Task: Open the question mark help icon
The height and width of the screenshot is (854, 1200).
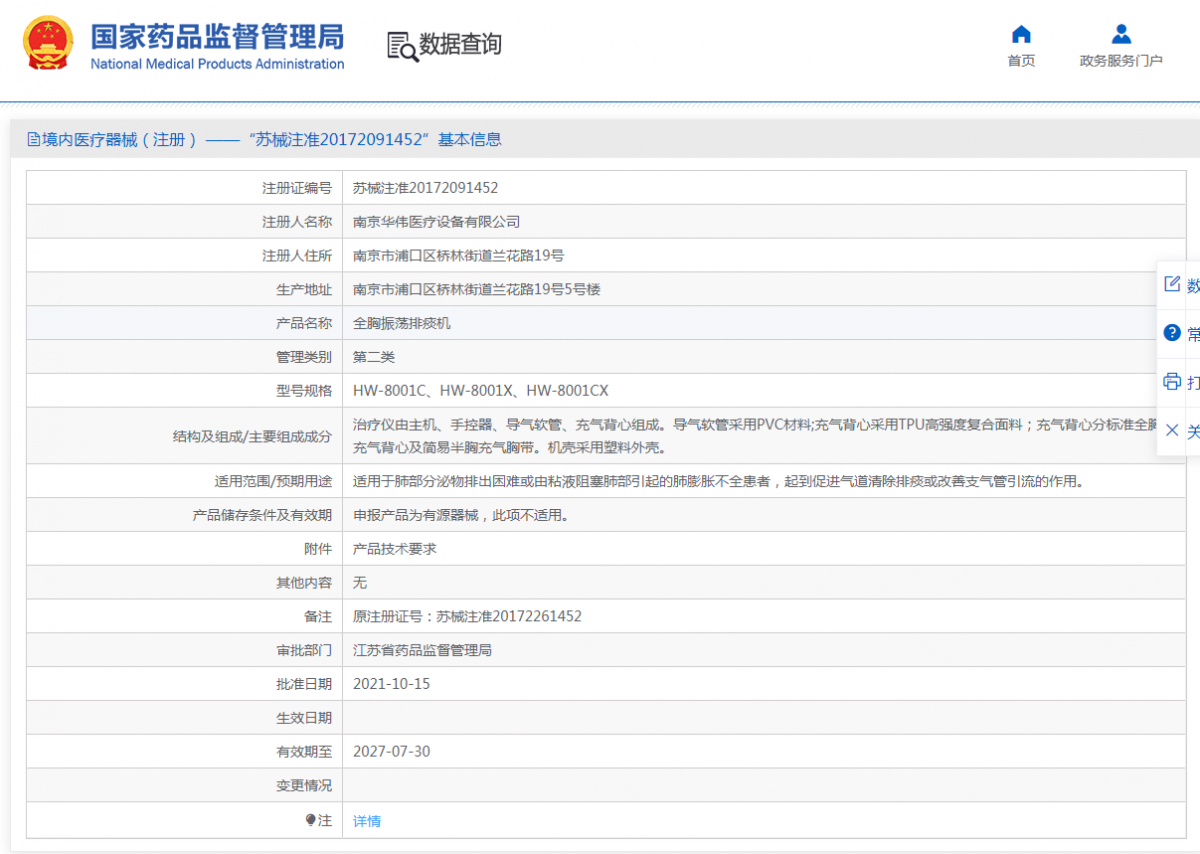Action: [1172, 333]
